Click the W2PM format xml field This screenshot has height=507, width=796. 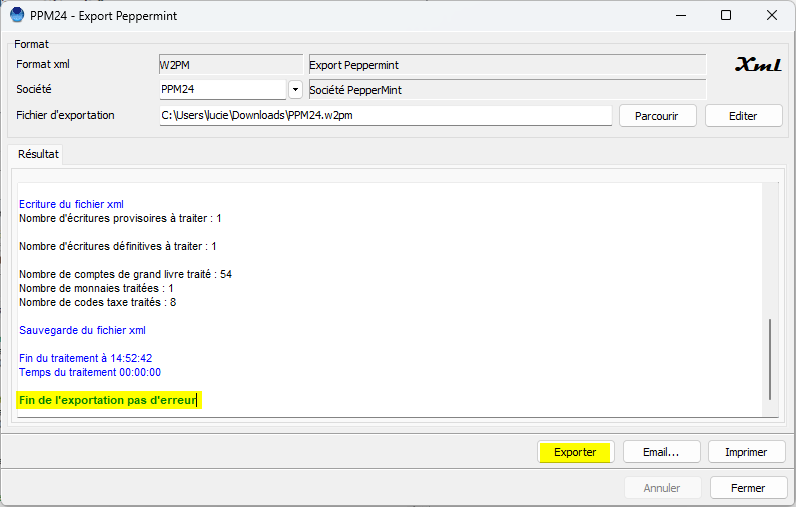coord(231,64)
